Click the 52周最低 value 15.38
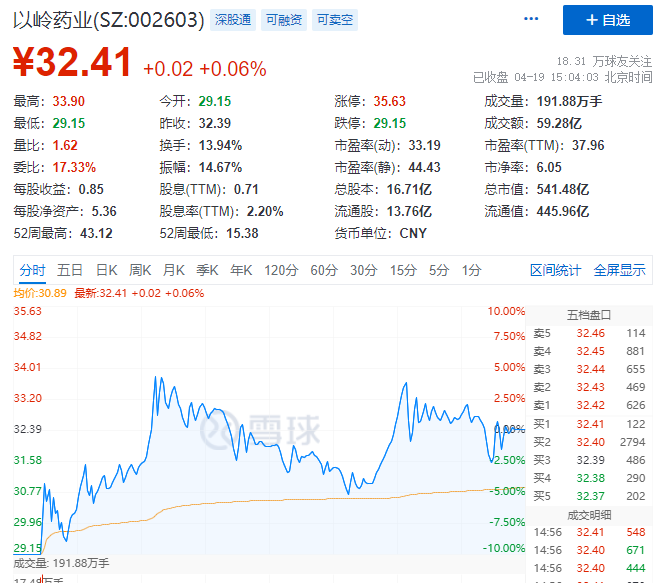 pyautogui.click(x=242, y=233)
